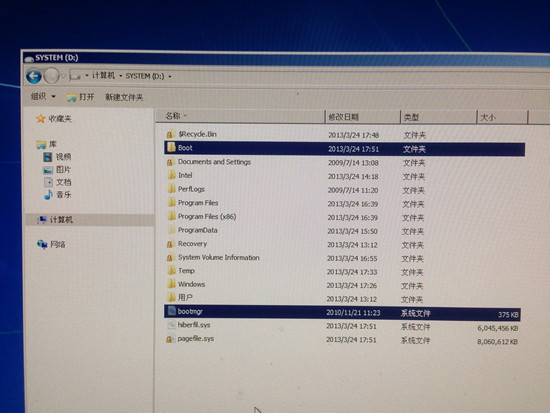The height and width of the screenshot is (413, 550).
Task: Select System Volume Information folder icon
Action: tap(170, 258)
